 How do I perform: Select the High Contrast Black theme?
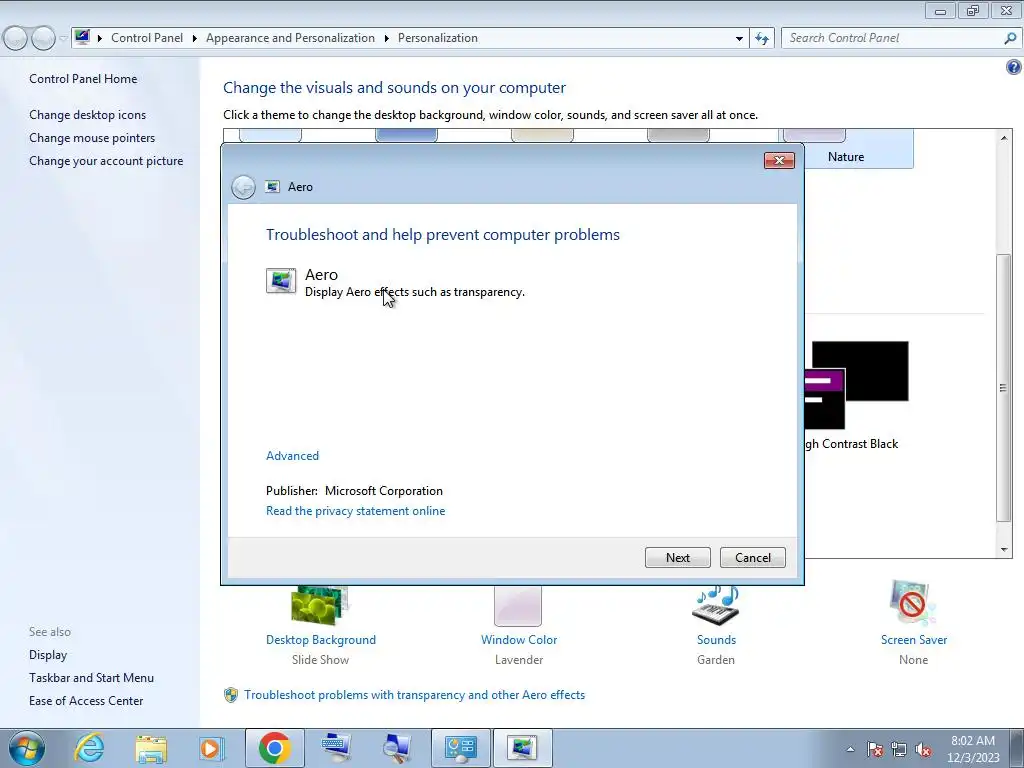tap(856, 395)
